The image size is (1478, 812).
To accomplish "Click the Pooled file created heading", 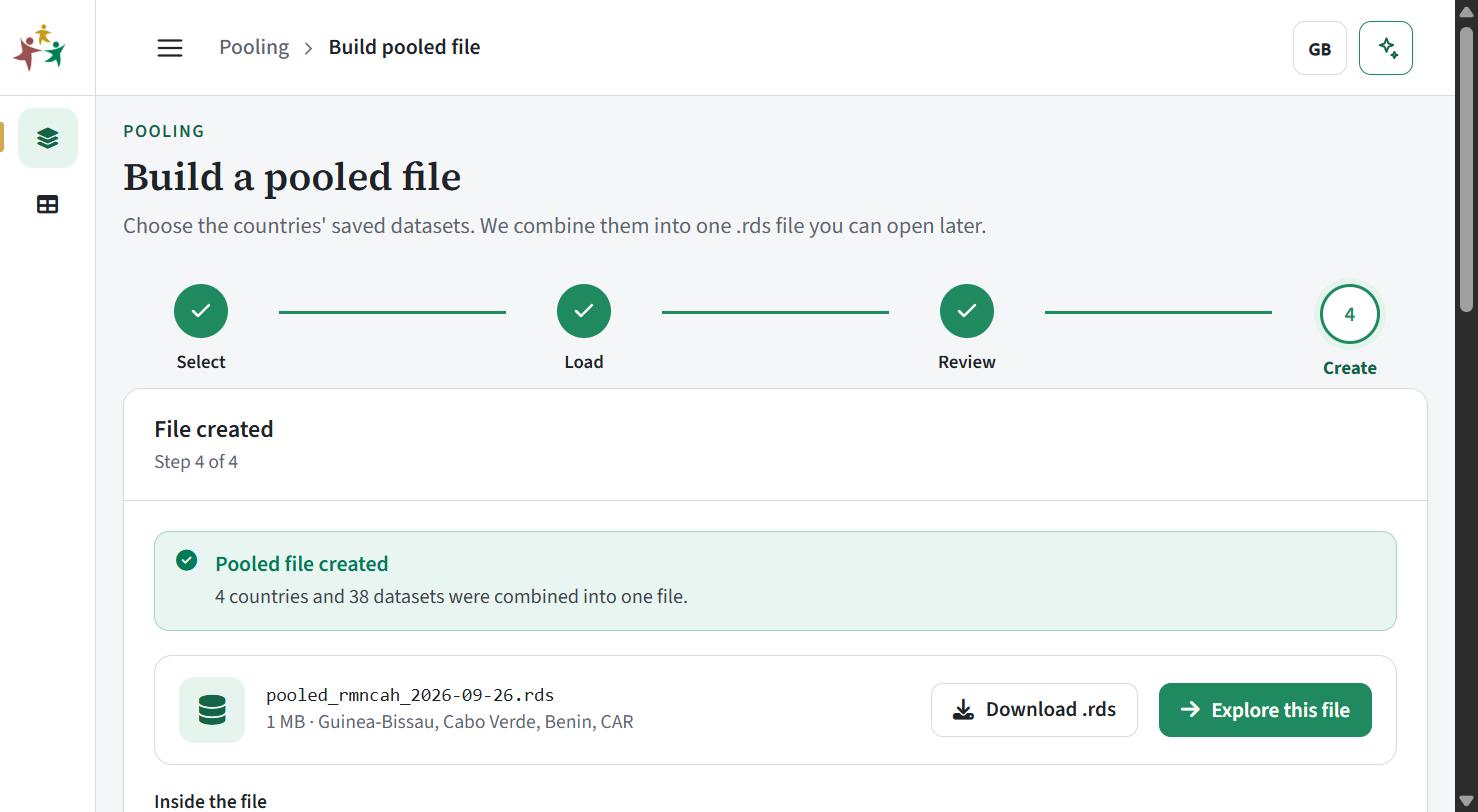I will [302, 564].
